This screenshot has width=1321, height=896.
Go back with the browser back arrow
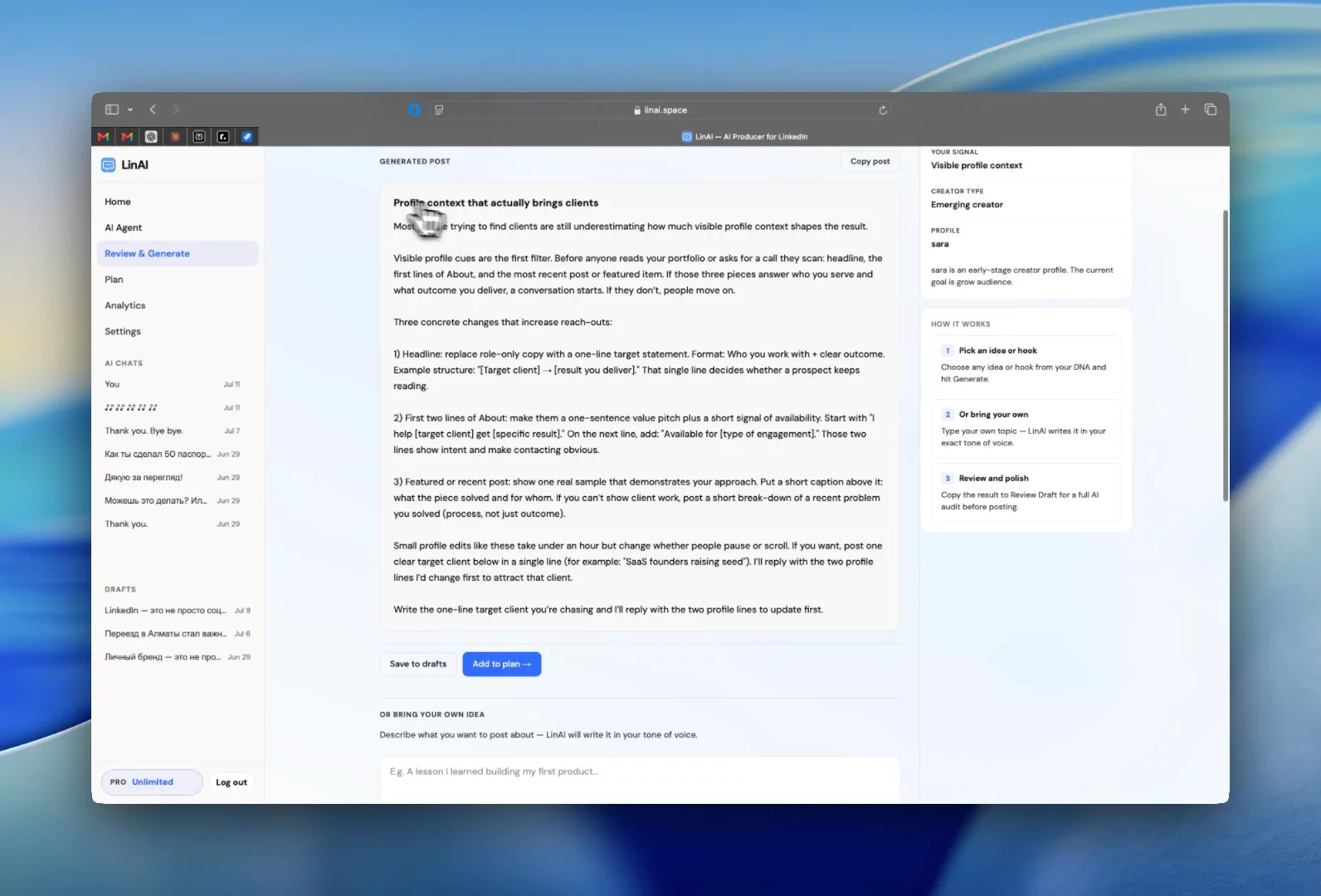point(153,110)
